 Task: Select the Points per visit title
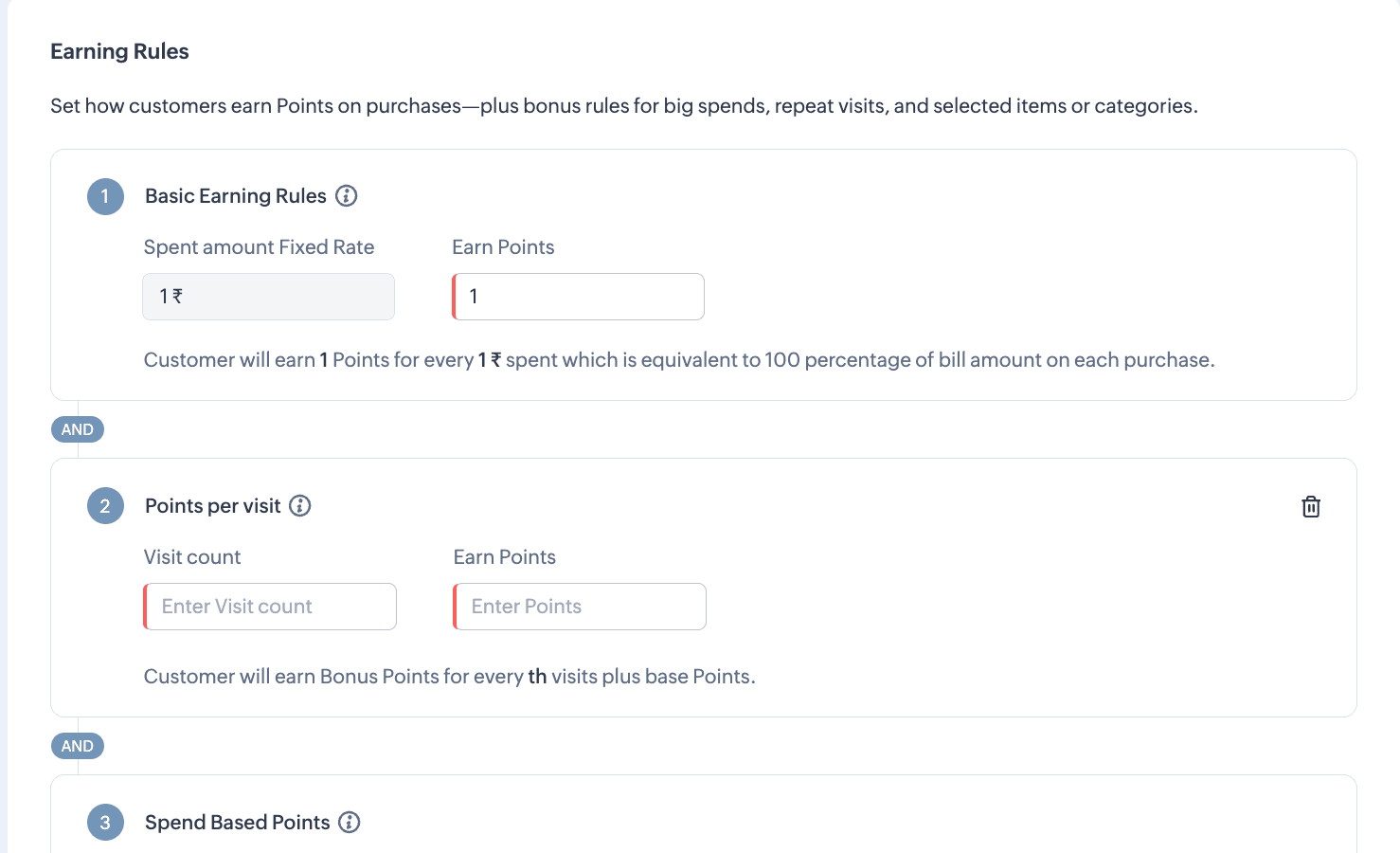point(213,506)
